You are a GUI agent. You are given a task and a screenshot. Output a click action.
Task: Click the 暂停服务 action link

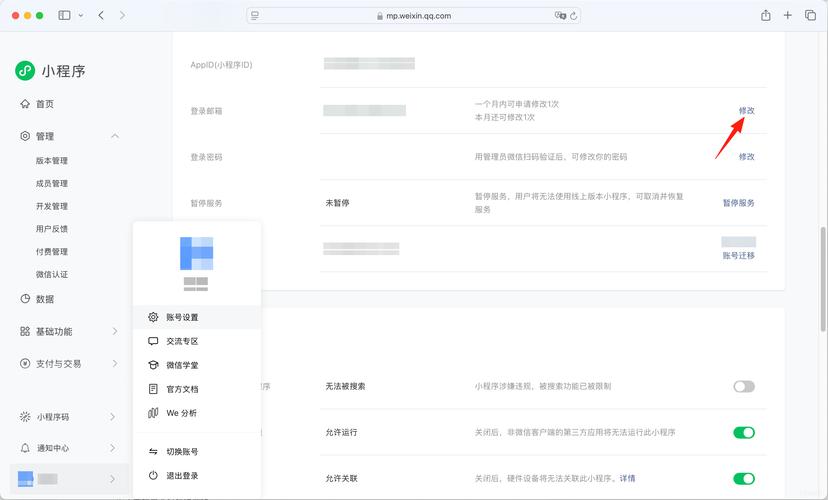(739, 203)
